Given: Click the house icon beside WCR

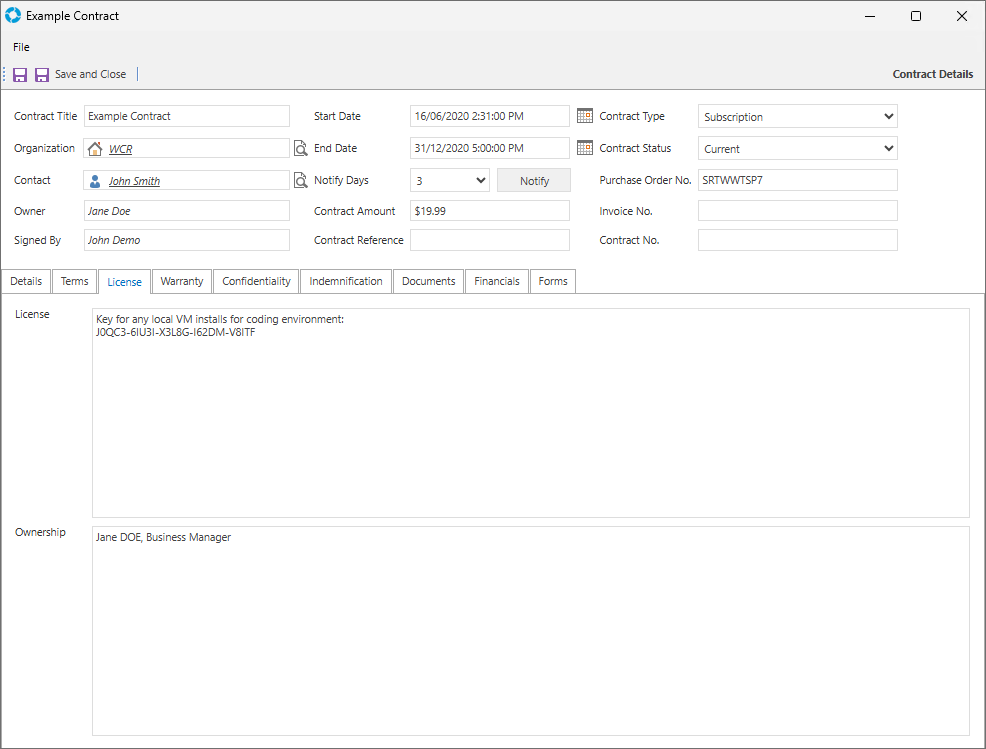Looking at the screenshot, I should [x=96, y=149].
